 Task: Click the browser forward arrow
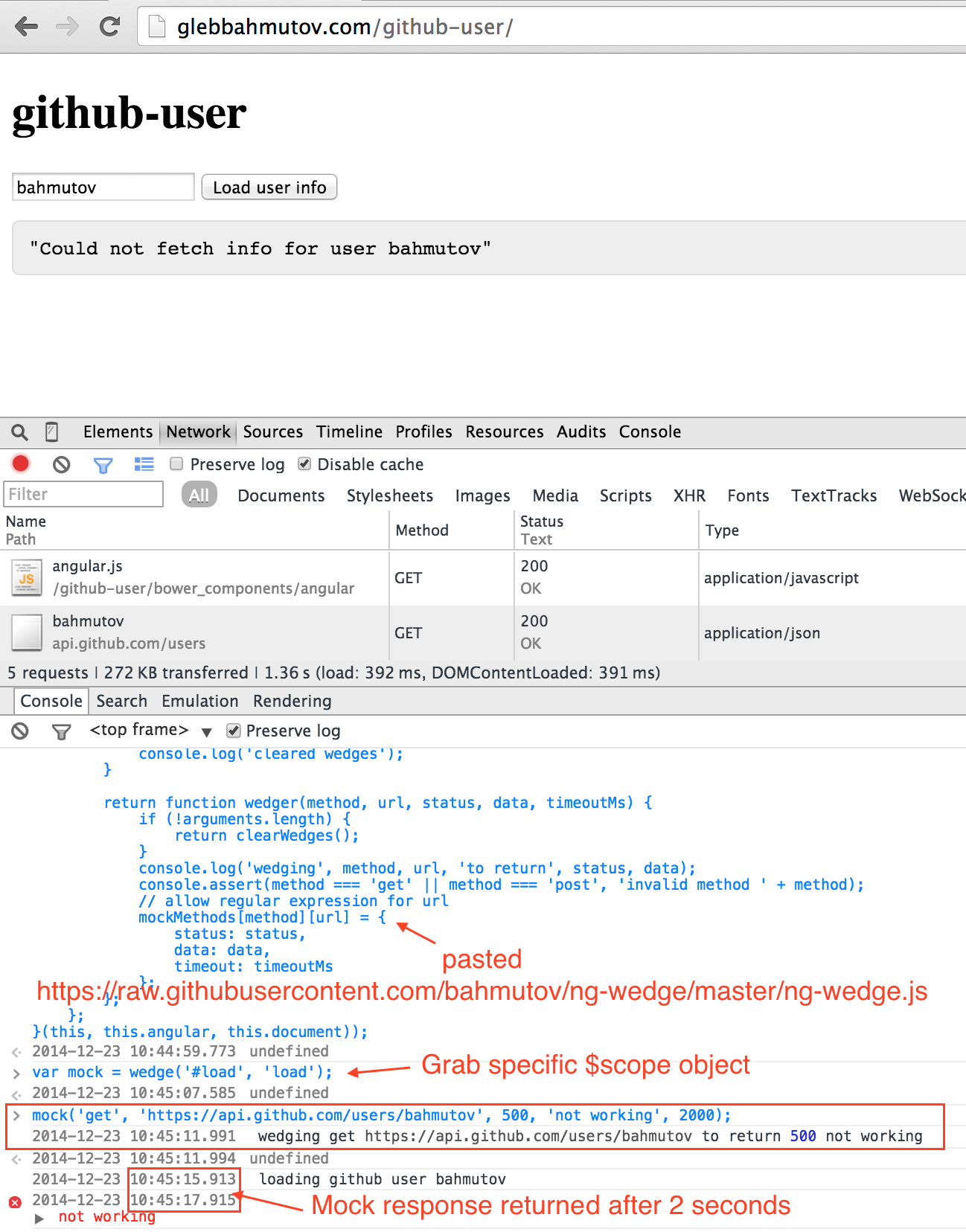point(68,27)
